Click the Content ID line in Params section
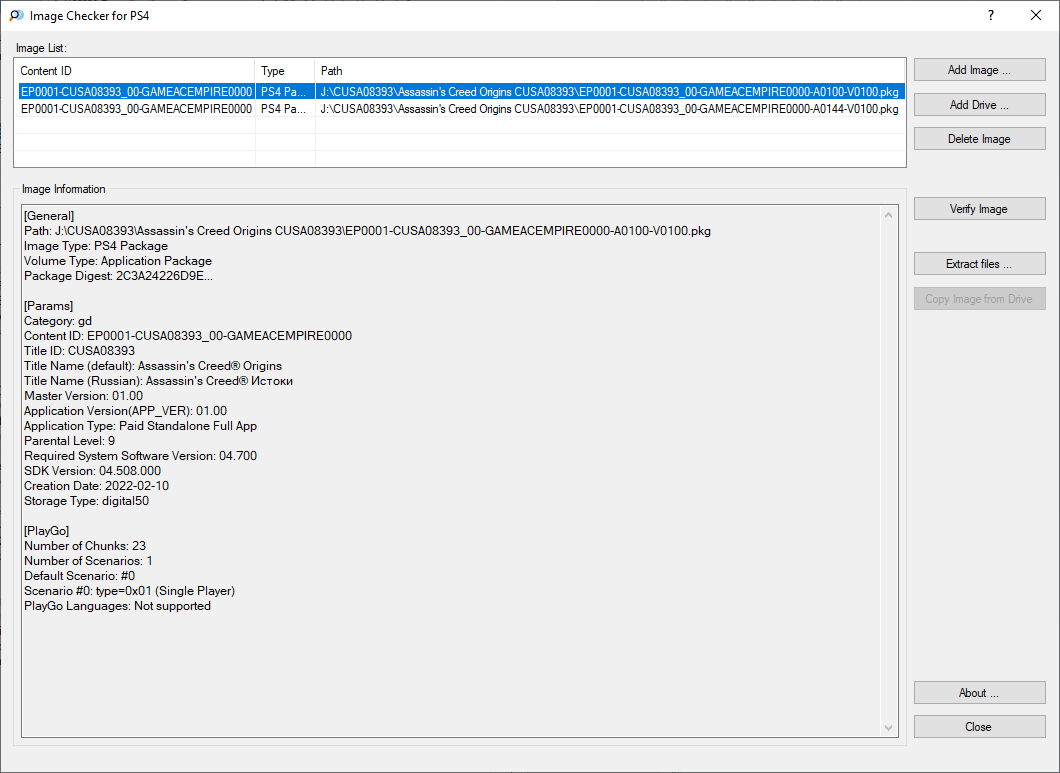The width and height of the screenshot is (1060, 773). point(187,336)
